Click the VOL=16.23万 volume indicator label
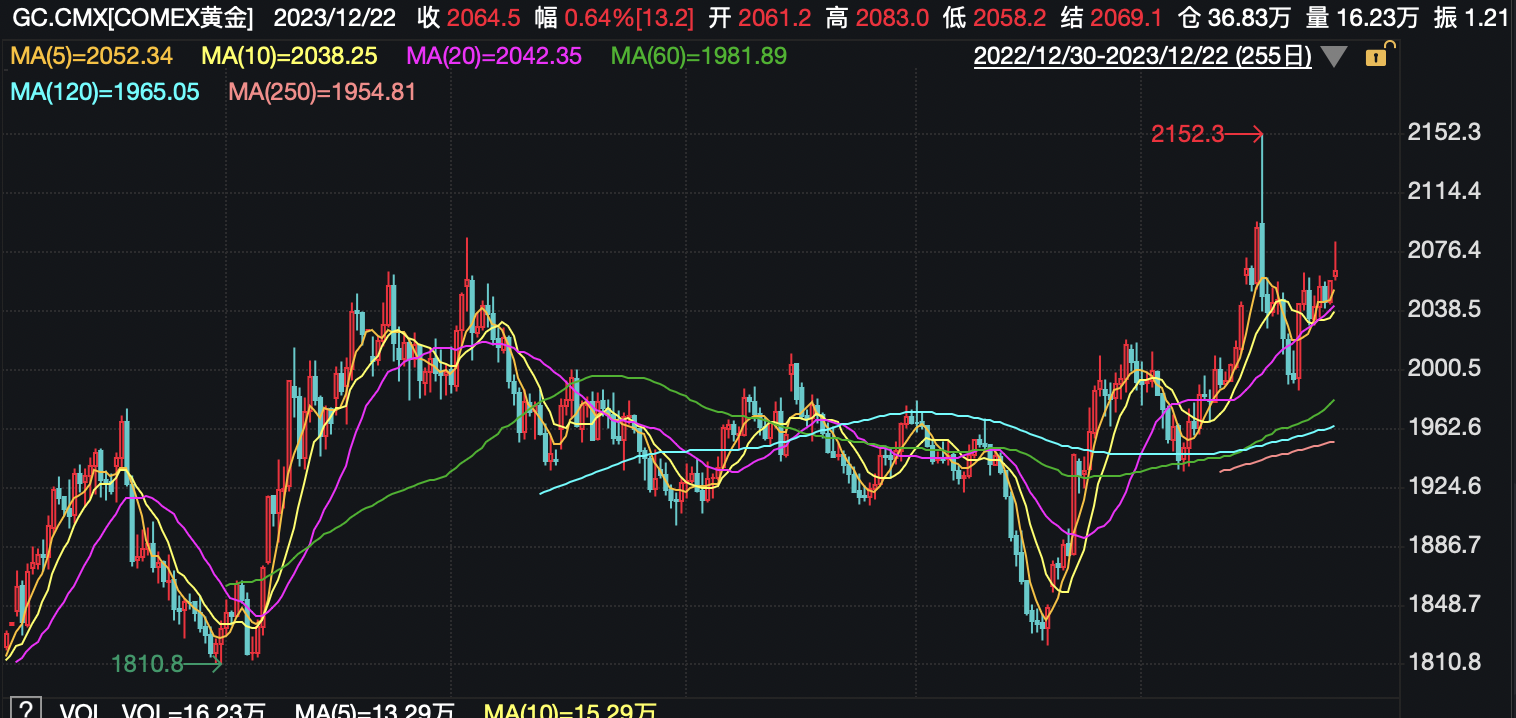Viewport: 1516px width, 718px height. (x=194, y=710)
